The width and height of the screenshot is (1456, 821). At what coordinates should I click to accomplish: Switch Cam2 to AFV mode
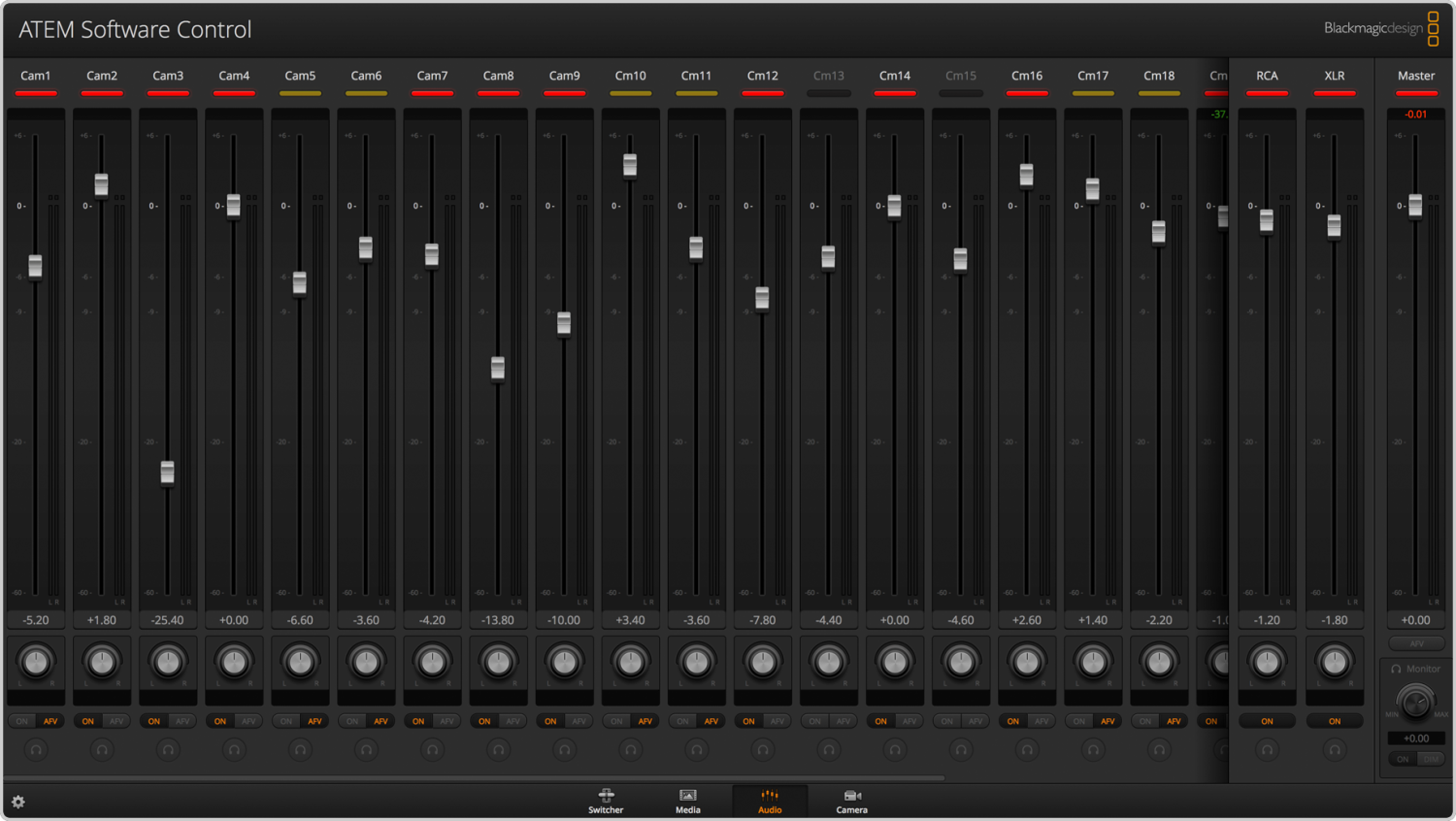pos(116,720)
